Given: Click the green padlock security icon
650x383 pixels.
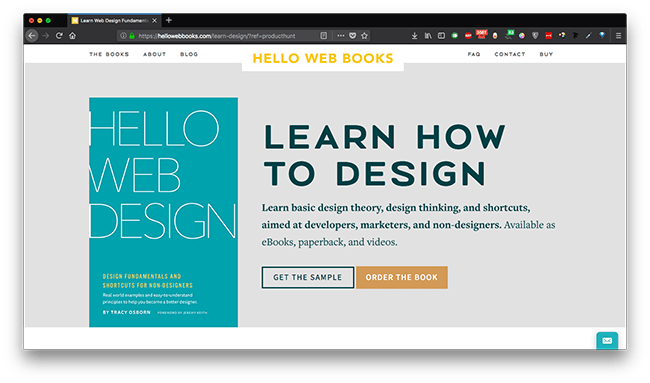Looking at the screenshot, I should (x=132, y=36).
